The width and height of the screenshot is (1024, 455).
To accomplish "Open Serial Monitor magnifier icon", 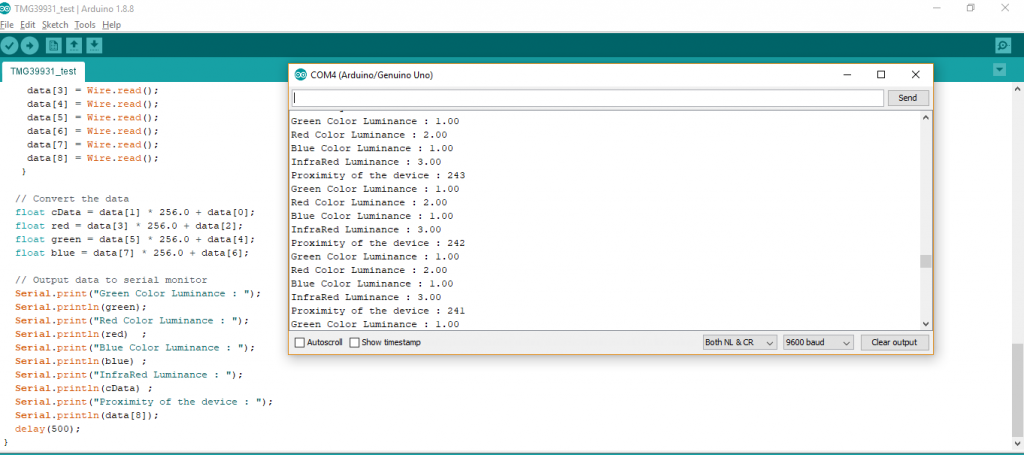I will tap(1002, 45).
